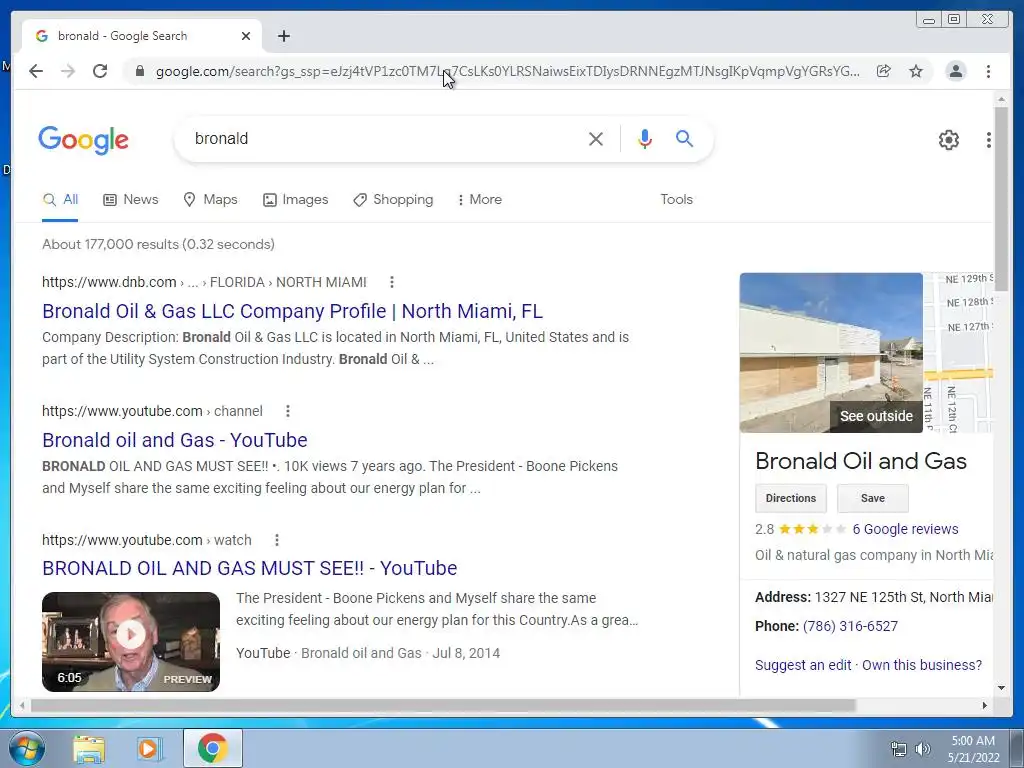Submit search with the magnifier icon
This screenshot has height=768, width=1024.
coord(684,138)
